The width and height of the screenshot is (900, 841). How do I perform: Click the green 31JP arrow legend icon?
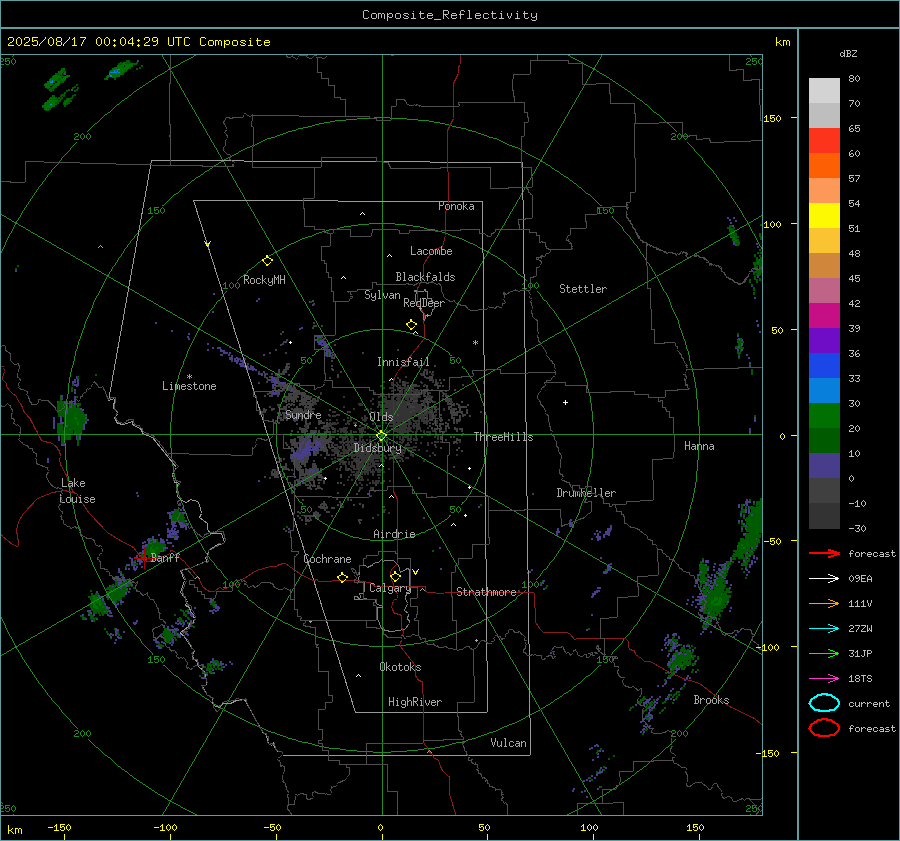coord(824,653)
